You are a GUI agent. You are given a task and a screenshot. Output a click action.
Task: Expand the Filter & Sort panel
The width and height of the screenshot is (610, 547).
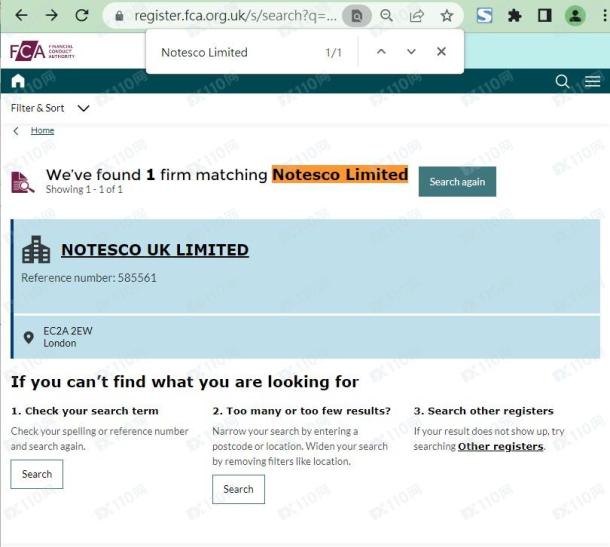(x=50, y=108)
